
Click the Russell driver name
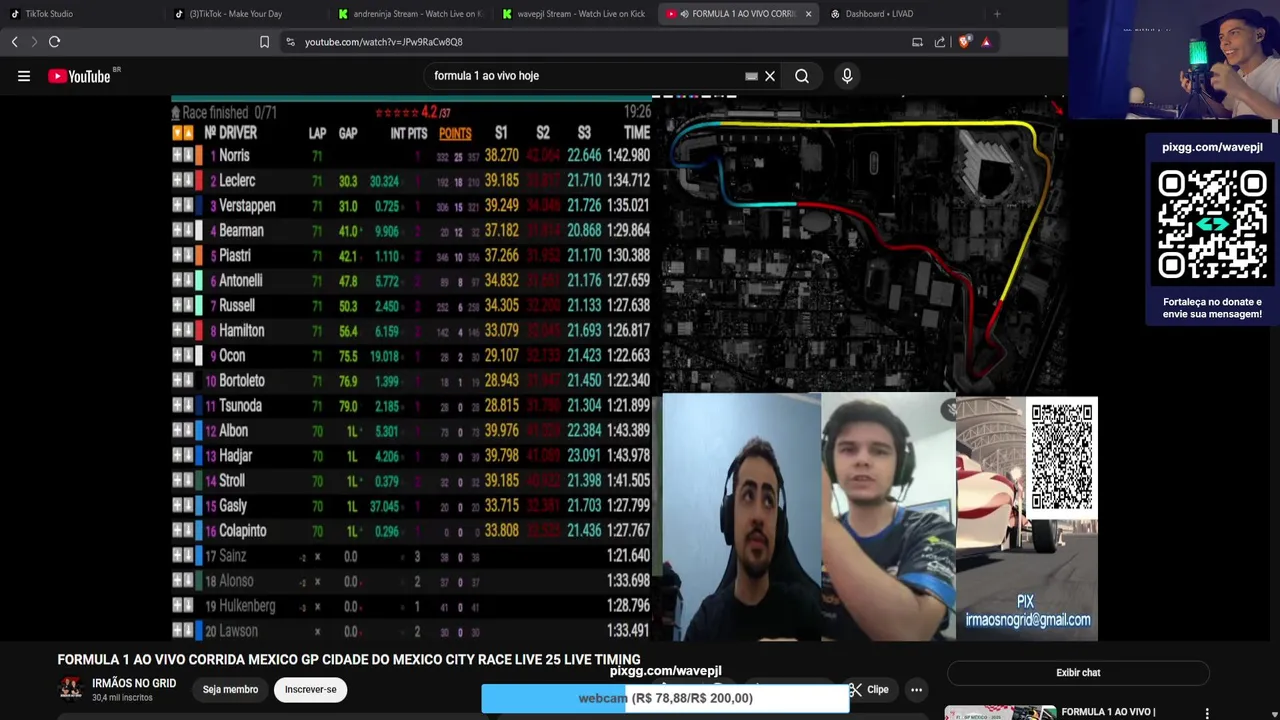tap(237, 306)
